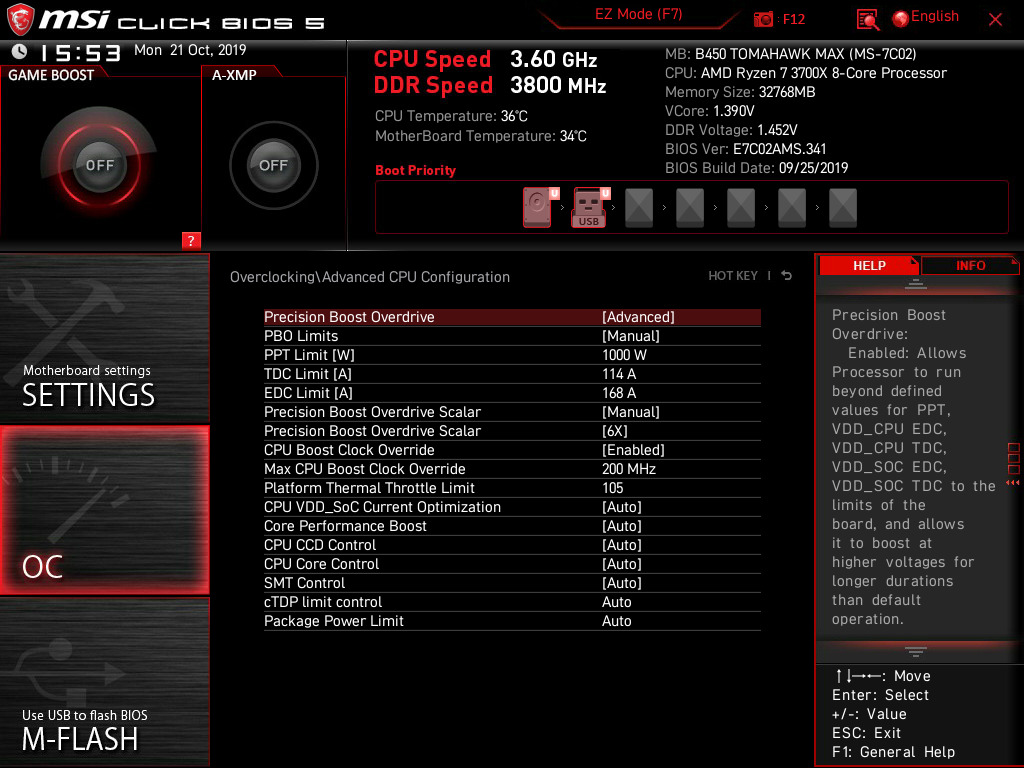1024x768 pixels.
Task: Open the OC overclocking section
Action: coord(104,510)
